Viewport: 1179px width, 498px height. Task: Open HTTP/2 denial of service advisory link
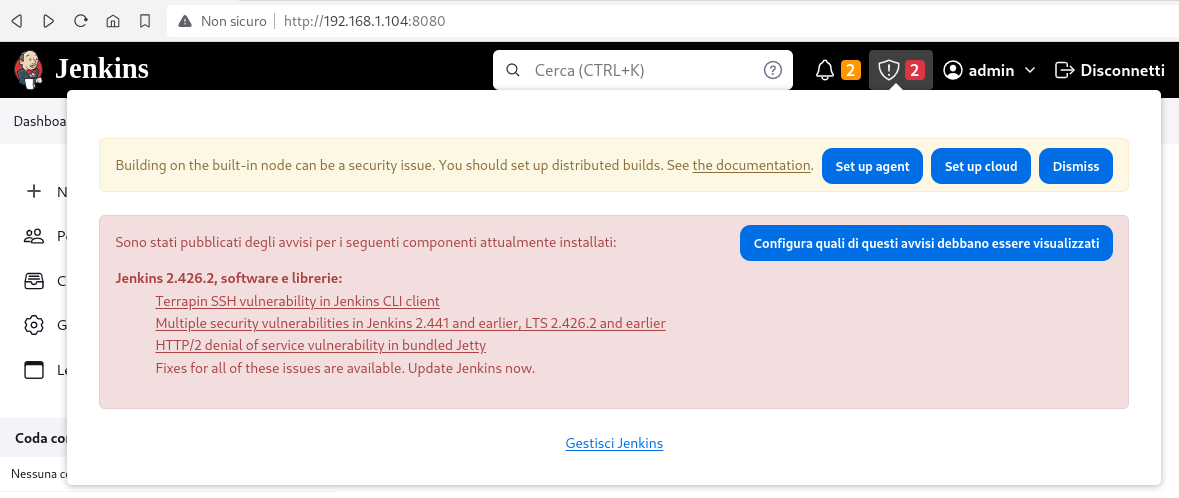pos(321,346)
